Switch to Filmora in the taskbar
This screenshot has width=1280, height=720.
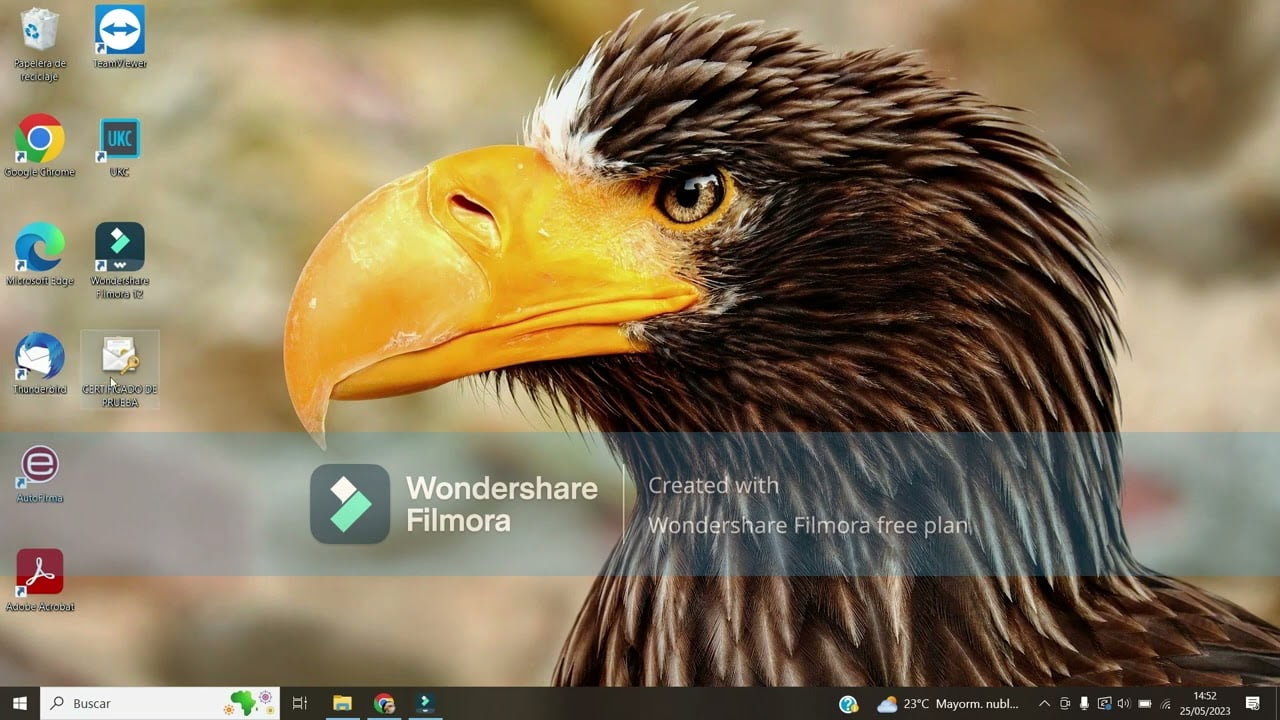pos(425,703)
